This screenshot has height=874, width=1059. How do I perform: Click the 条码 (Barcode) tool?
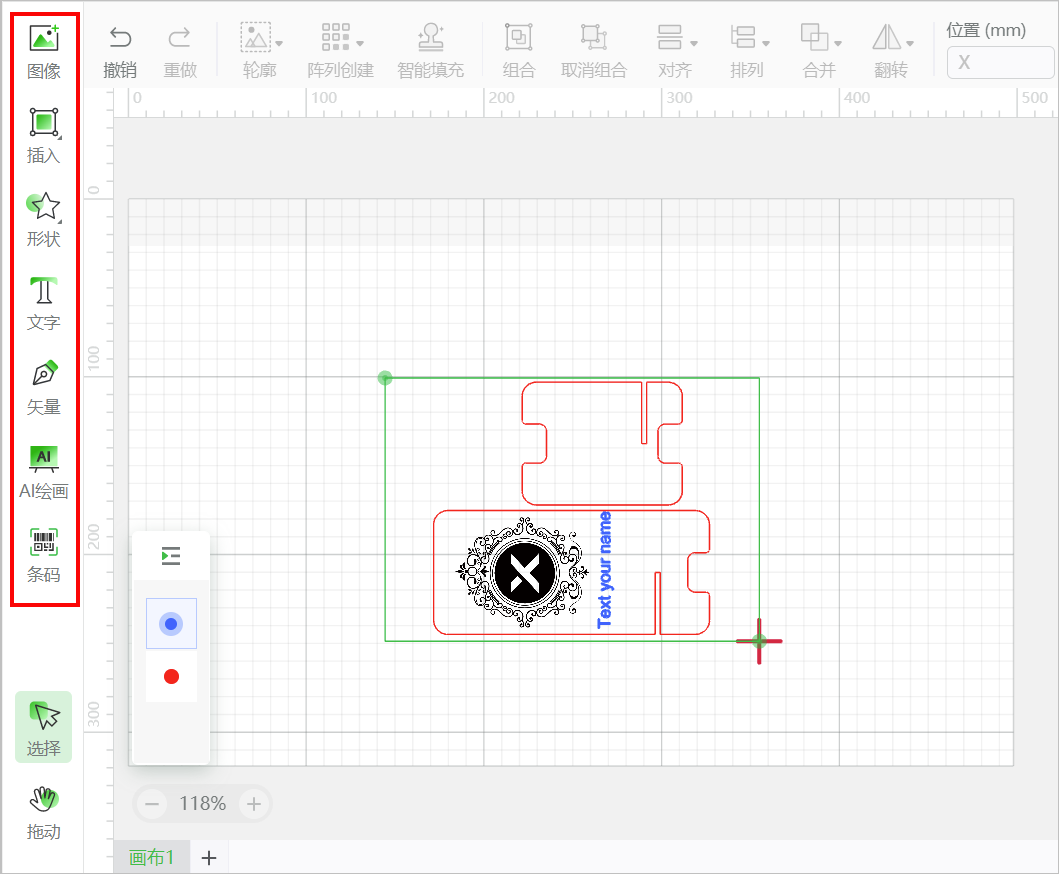pyautogui.click(x=44, y=555)
